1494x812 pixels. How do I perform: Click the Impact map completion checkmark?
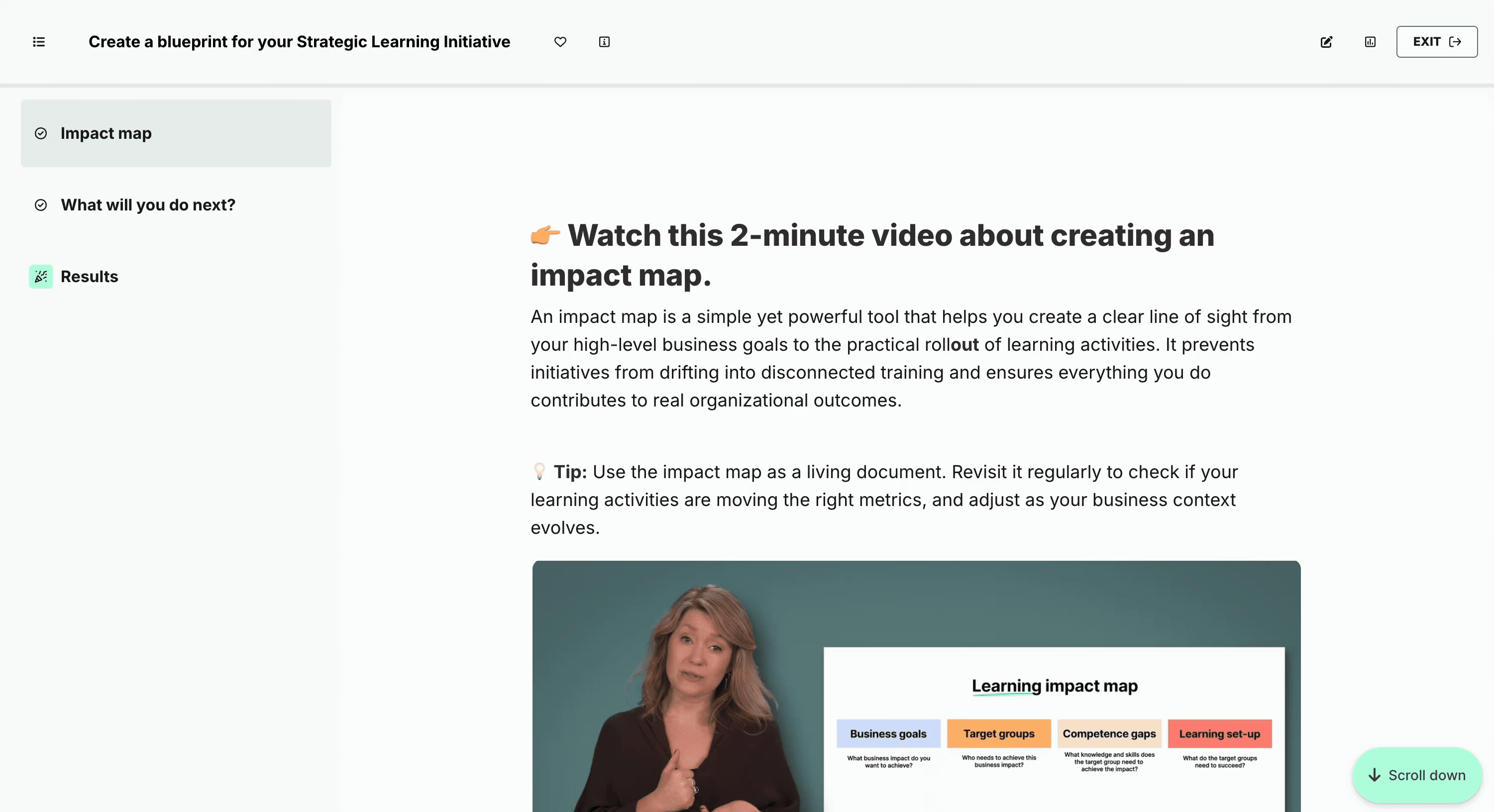click(41, 133)
